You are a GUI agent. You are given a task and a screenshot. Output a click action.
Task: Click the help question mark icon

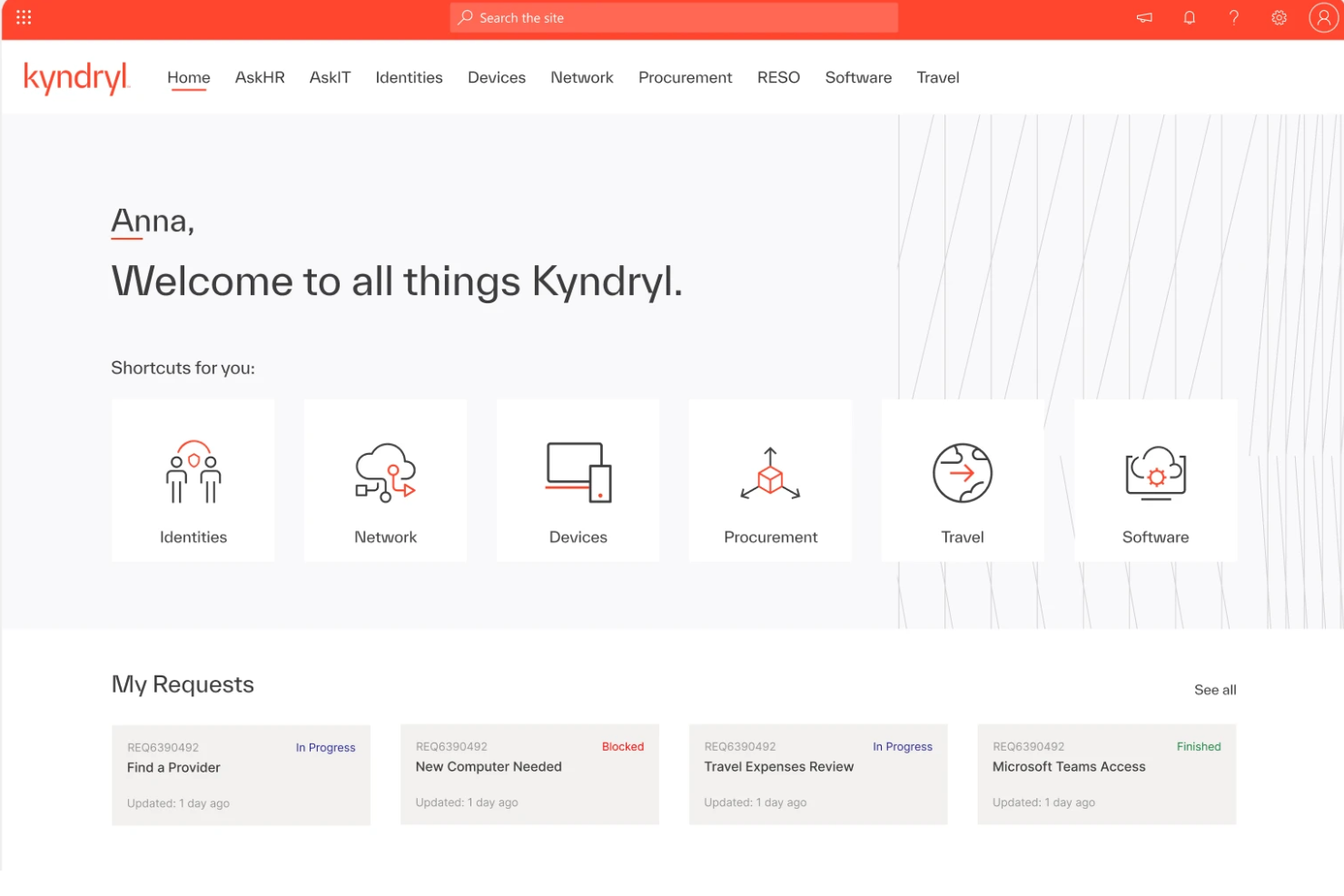(1233, 17)
